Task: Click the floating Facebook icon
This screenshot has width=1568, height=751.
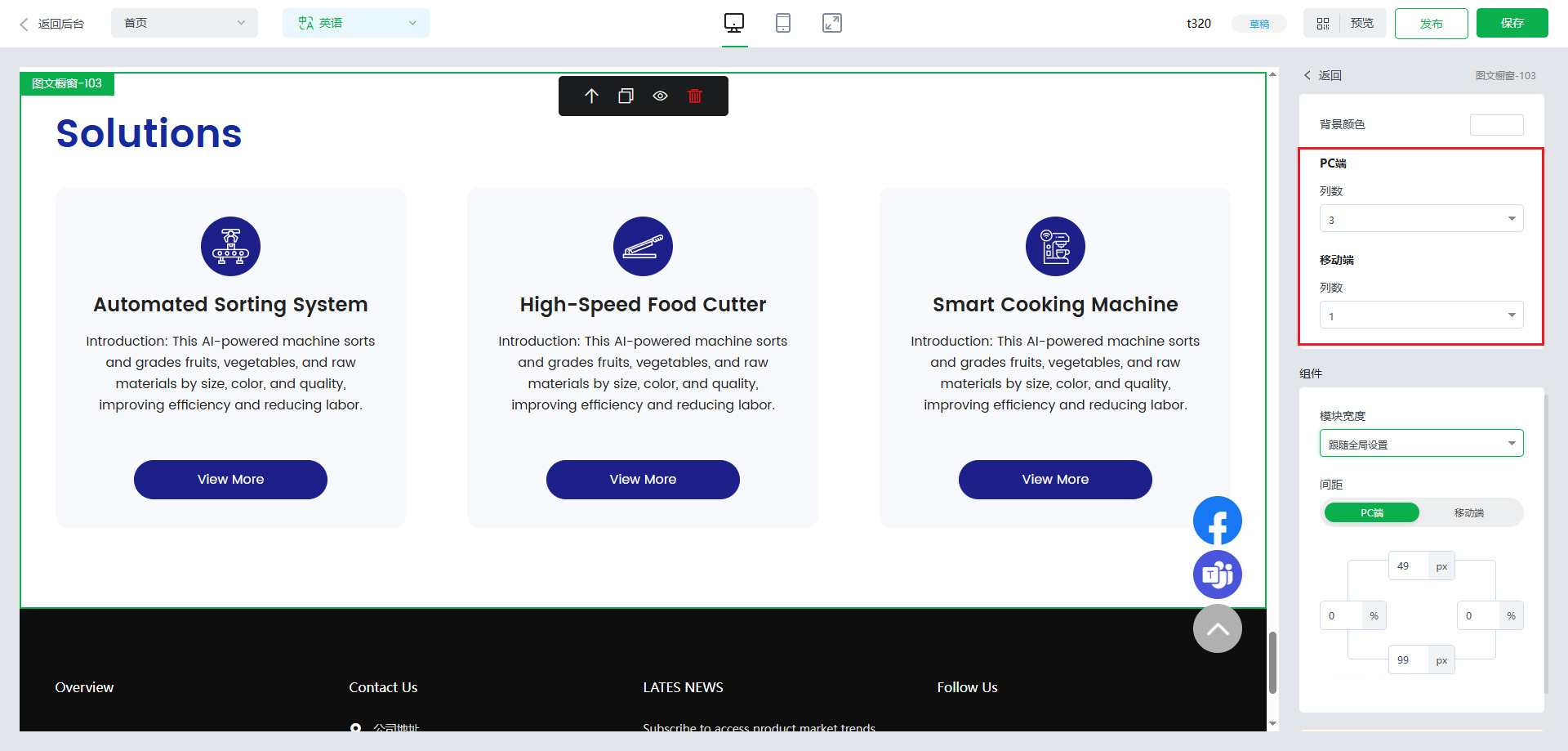Action: [x=1217, y=521]
